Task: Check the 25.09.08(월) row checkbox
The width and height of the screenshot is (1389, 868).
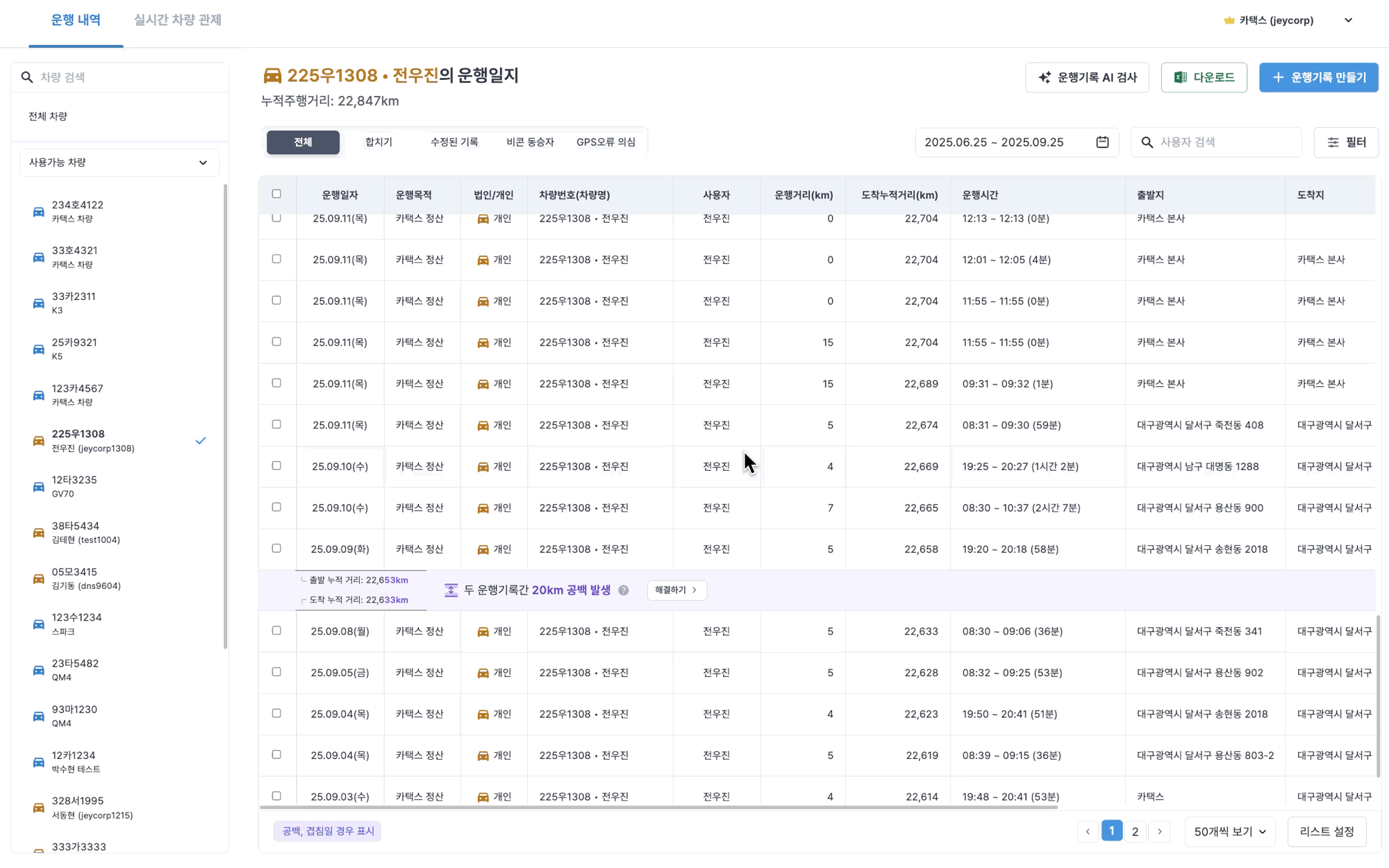Action: pos(276,631)
